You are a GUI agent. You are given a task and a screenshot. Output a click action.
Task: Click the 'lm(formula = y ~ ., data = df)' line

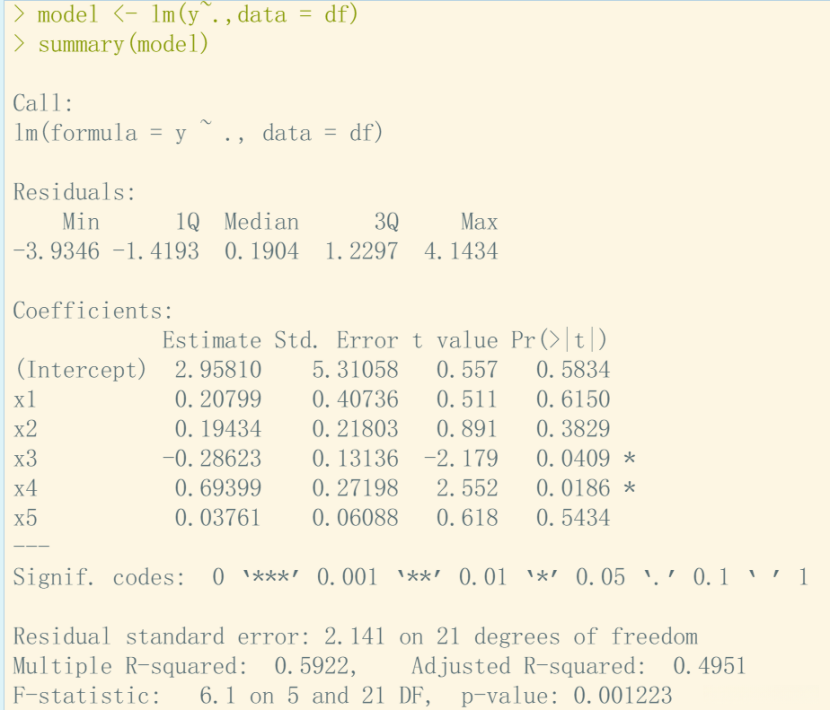[x=198, y=132]
